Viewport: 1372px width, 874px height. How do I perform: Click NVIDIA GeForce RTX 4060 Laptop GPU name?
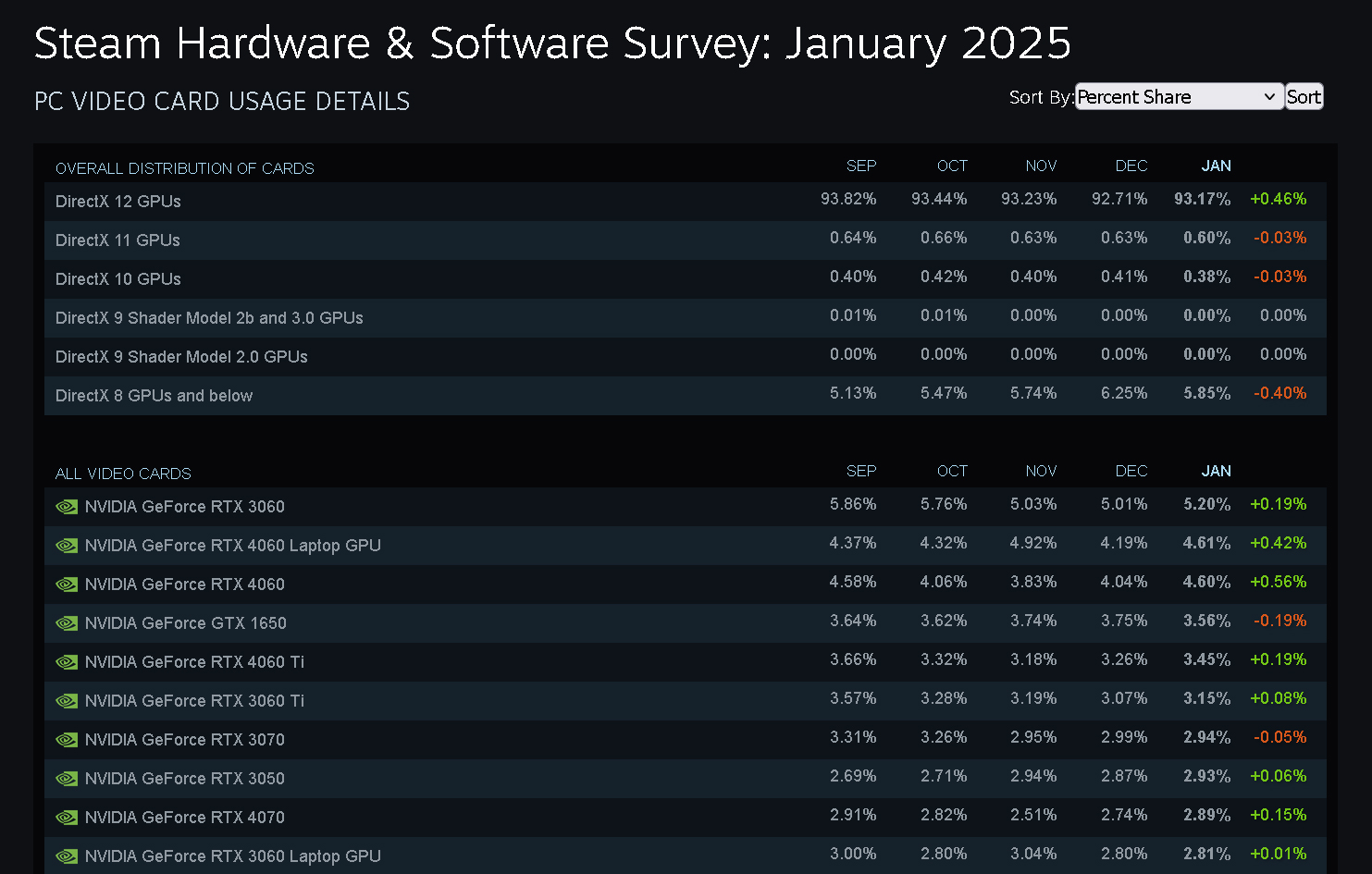(x=233, y=546)
